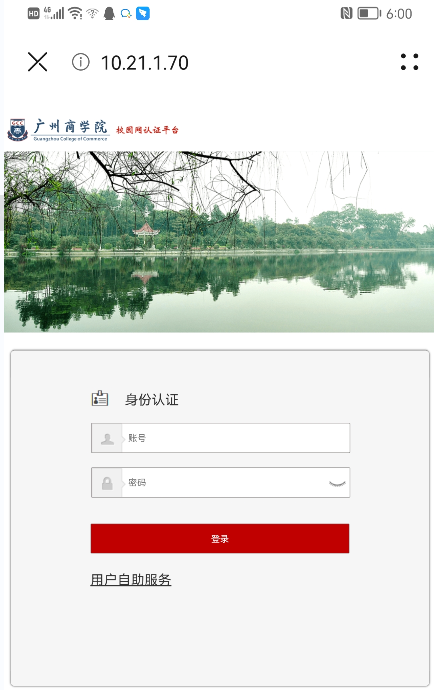Tap the battery indicator in status bar

click(x=369, y=13)
